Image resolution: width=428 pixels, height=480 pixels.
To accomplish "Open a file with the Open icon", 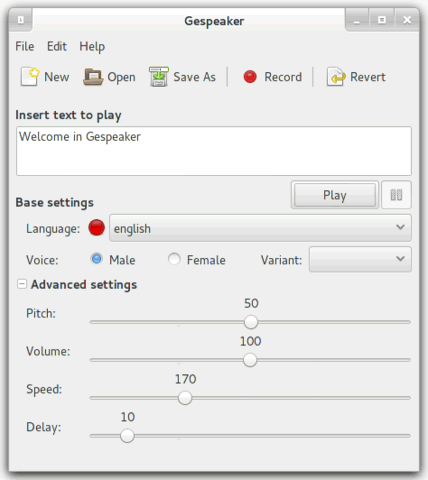I will [x=93, y=77].
